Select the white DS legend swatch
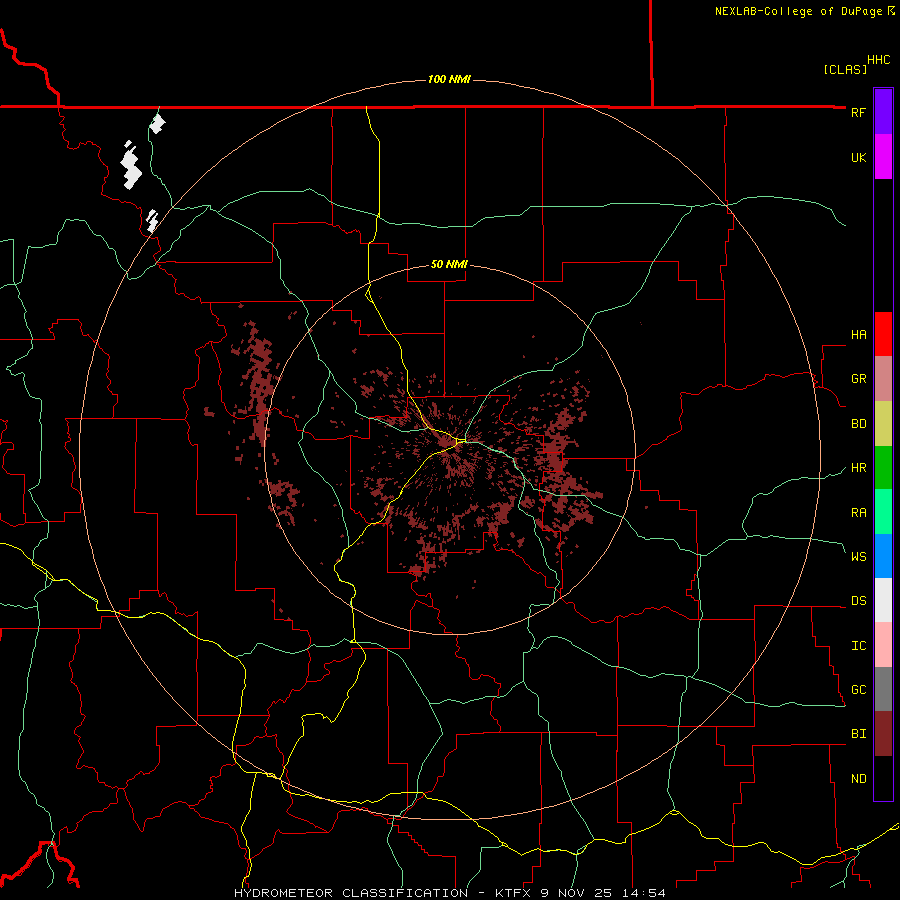 [x=883, y=600]
